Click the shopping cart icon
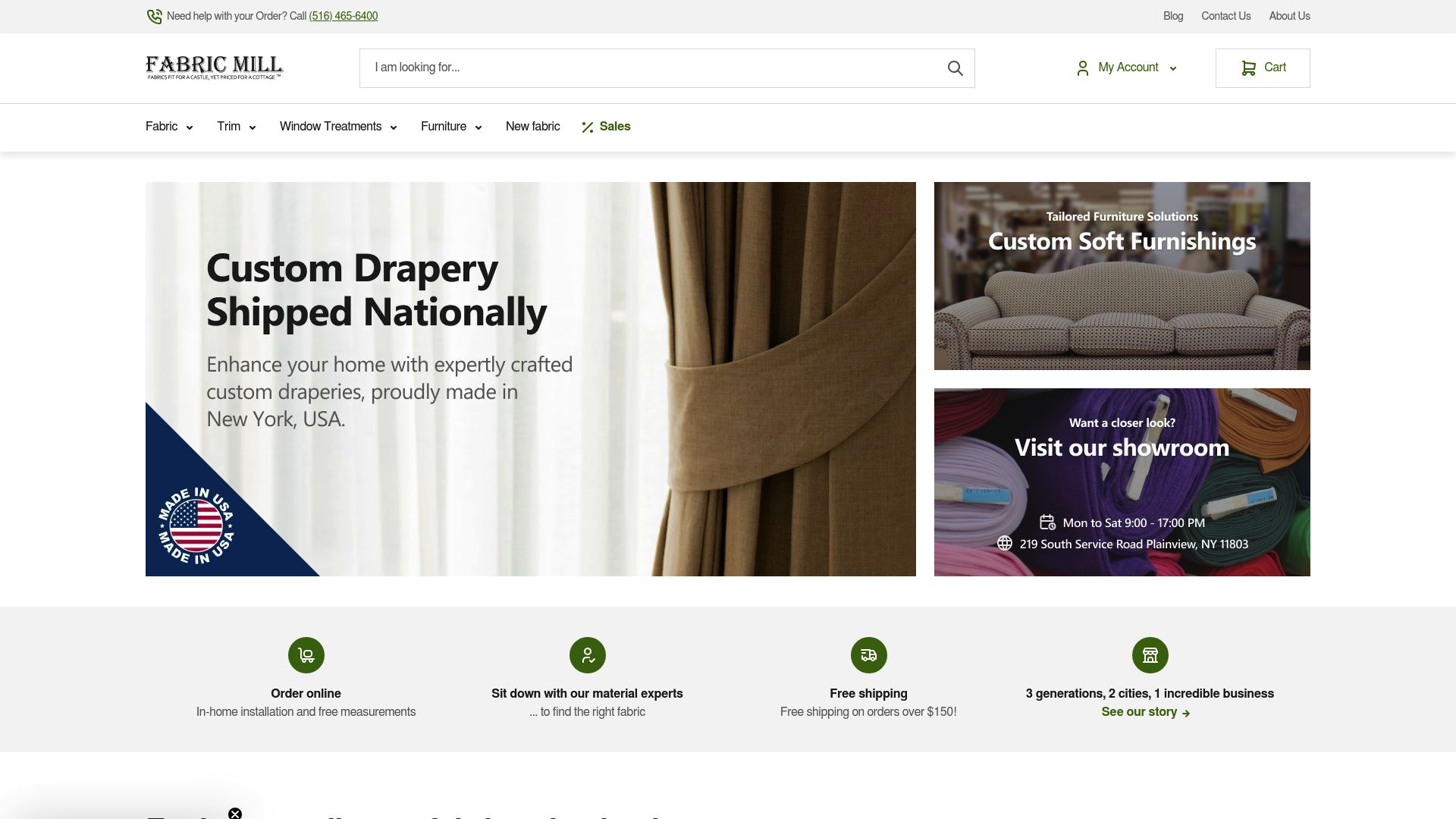The height and width of the screenshot is (819, 1456). pyautogui.click(x=1248, y=67)
